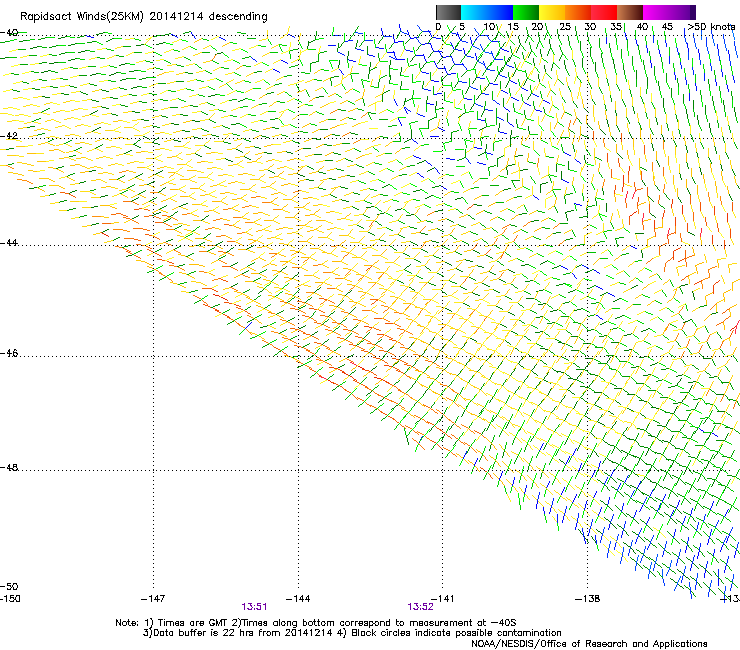Click the -50 latitude axis label
This screenshot has width=740, height=650.
(9, 587)
